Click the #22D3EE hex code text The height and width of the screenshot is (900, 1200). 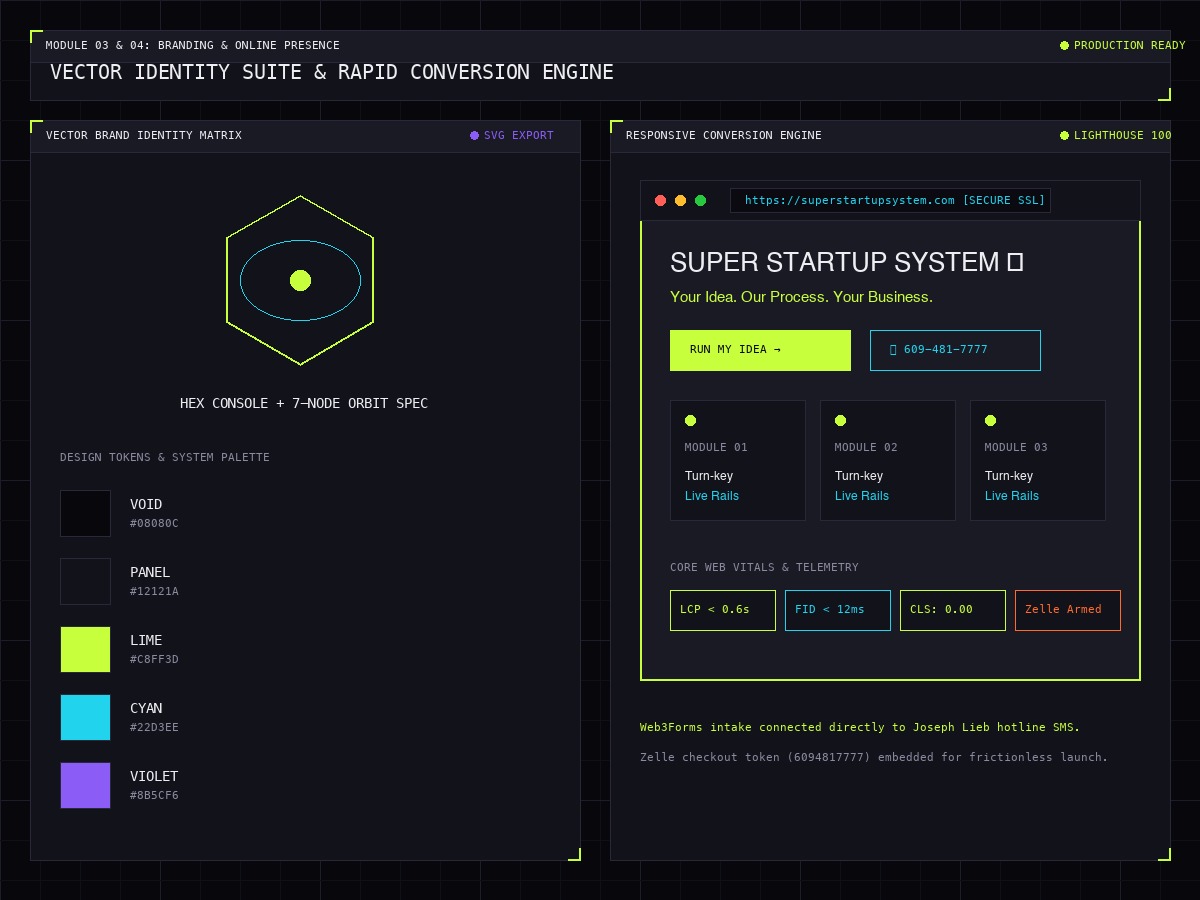pyautogui.click(x=154, y=727)
